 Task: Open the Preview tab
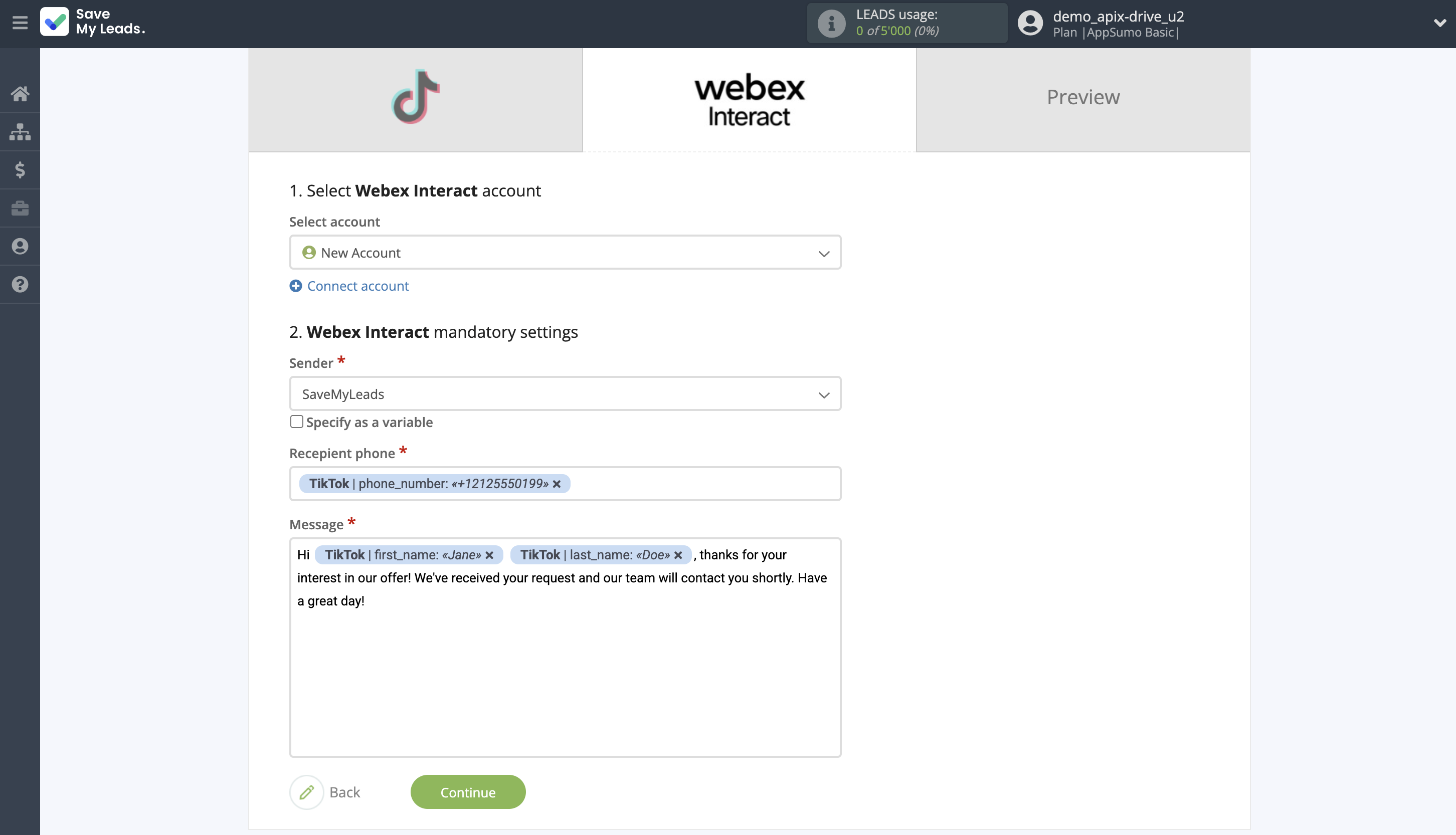1083,100
